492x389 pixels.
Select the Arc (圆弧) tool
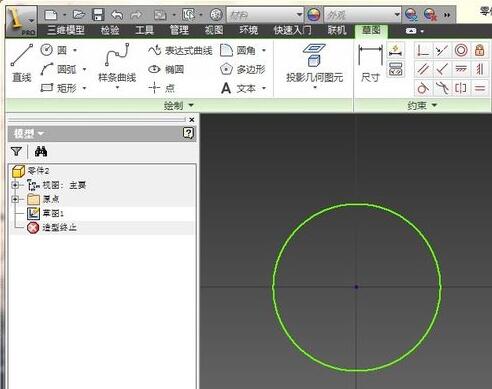58,69
